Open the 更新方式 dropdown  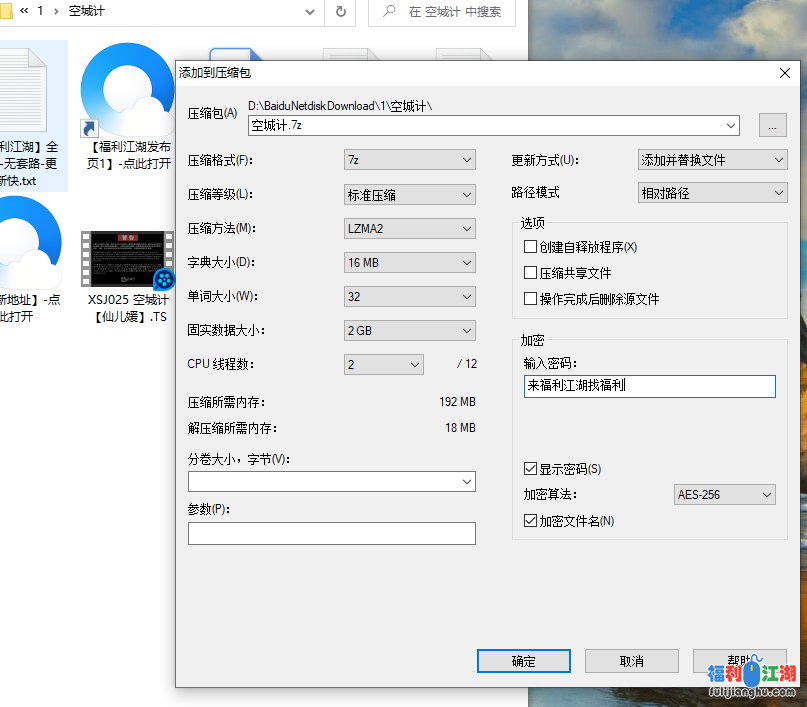click(712, 160)
